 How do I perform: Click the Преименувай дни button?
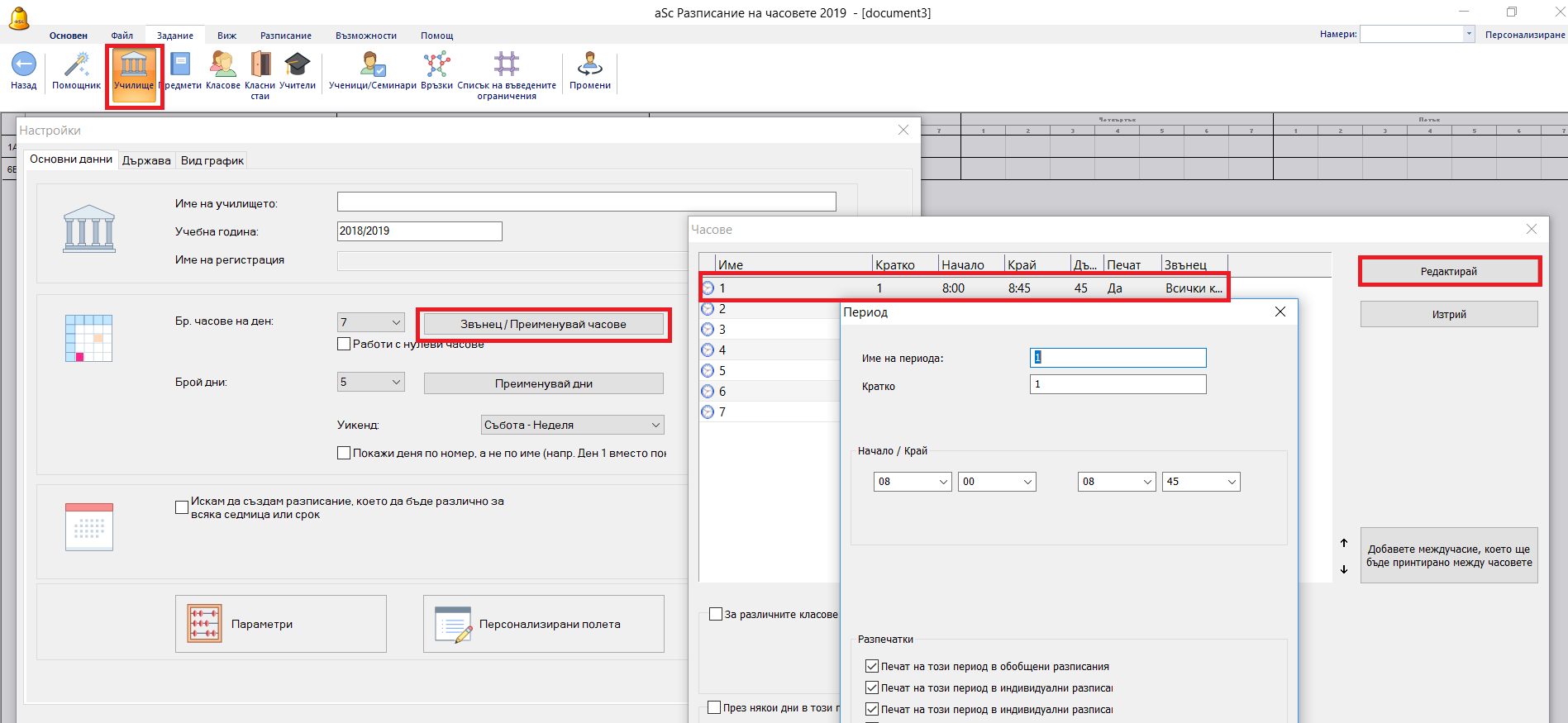tap(543, 383)
